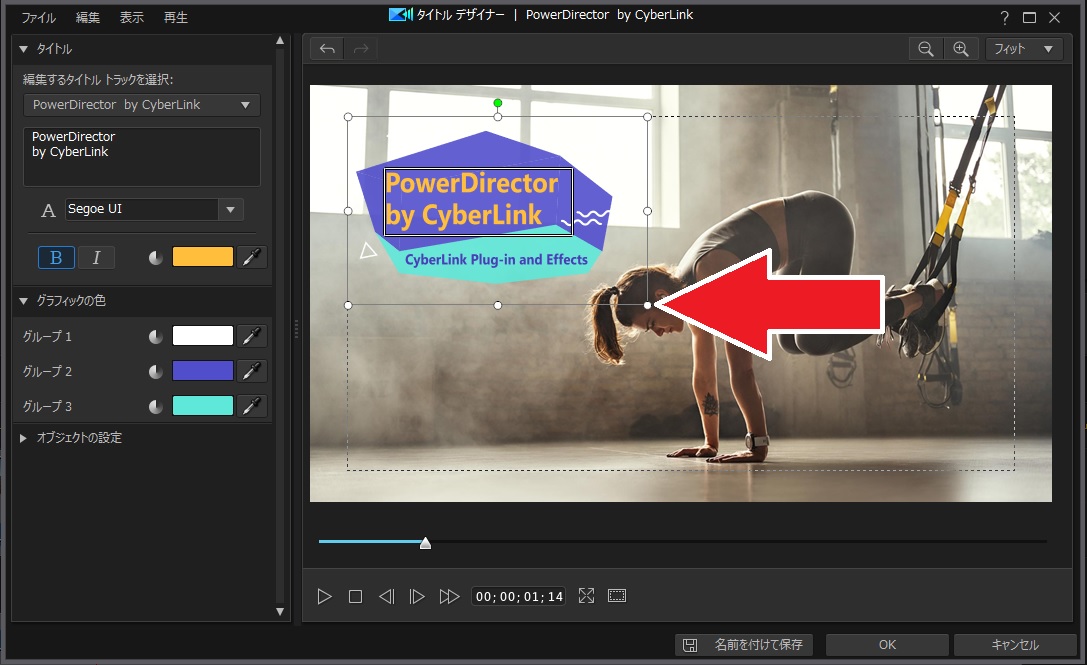Select the CyberLink Plug-in and Effects text
The image size is (1087, 665).
pos(496,260)
